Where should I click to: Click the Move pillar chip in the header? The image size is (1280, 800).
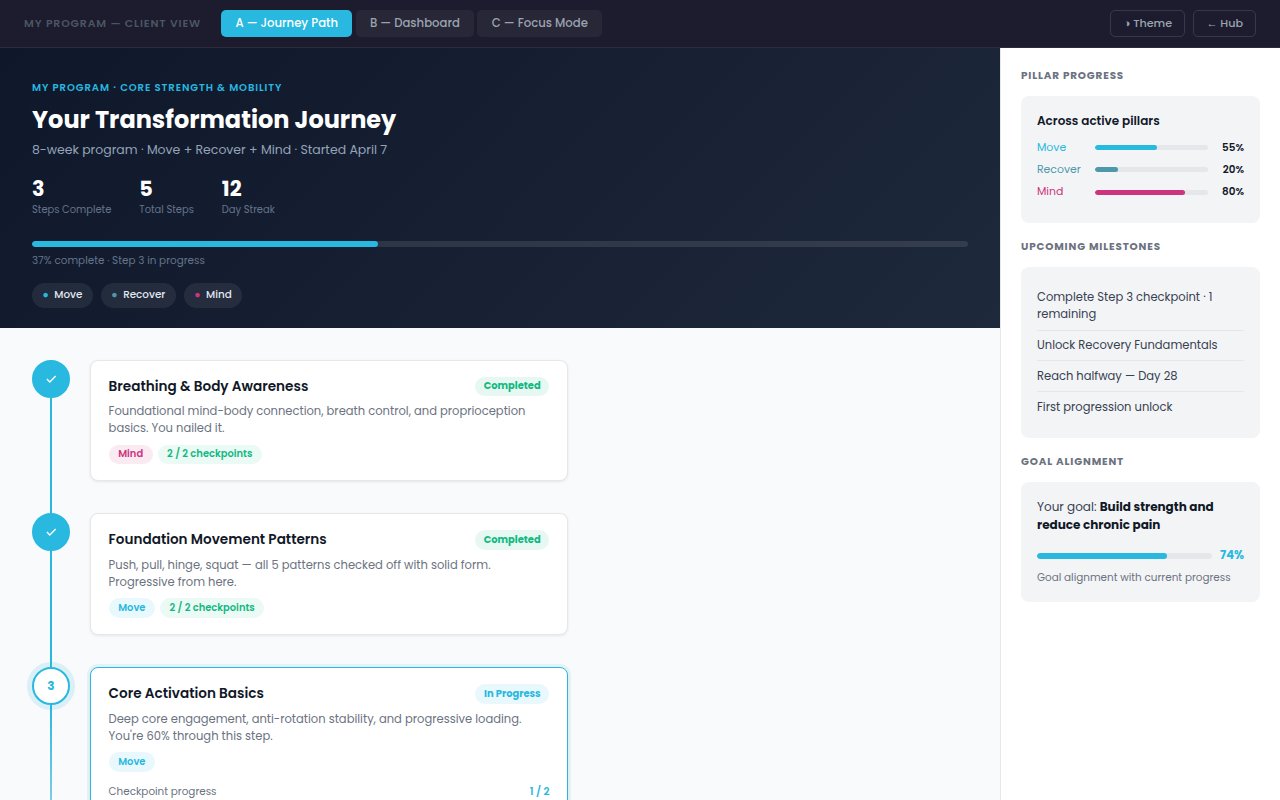pos(63,295)
